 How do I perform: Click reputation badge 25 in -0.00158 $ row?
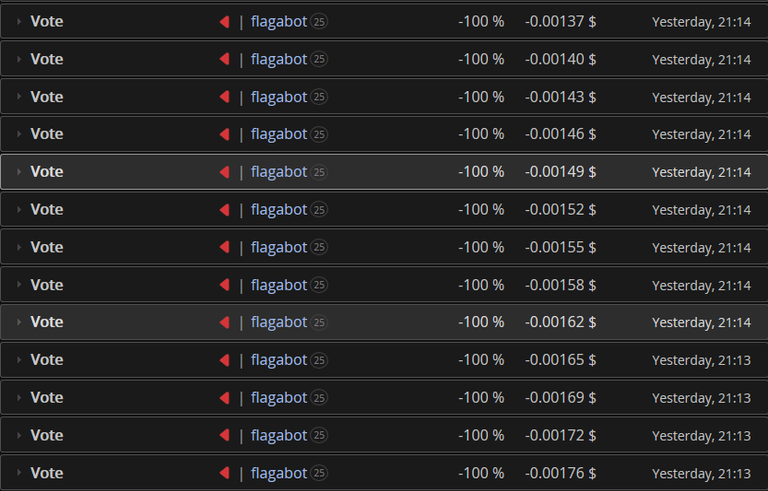click(x=319, y=285)
